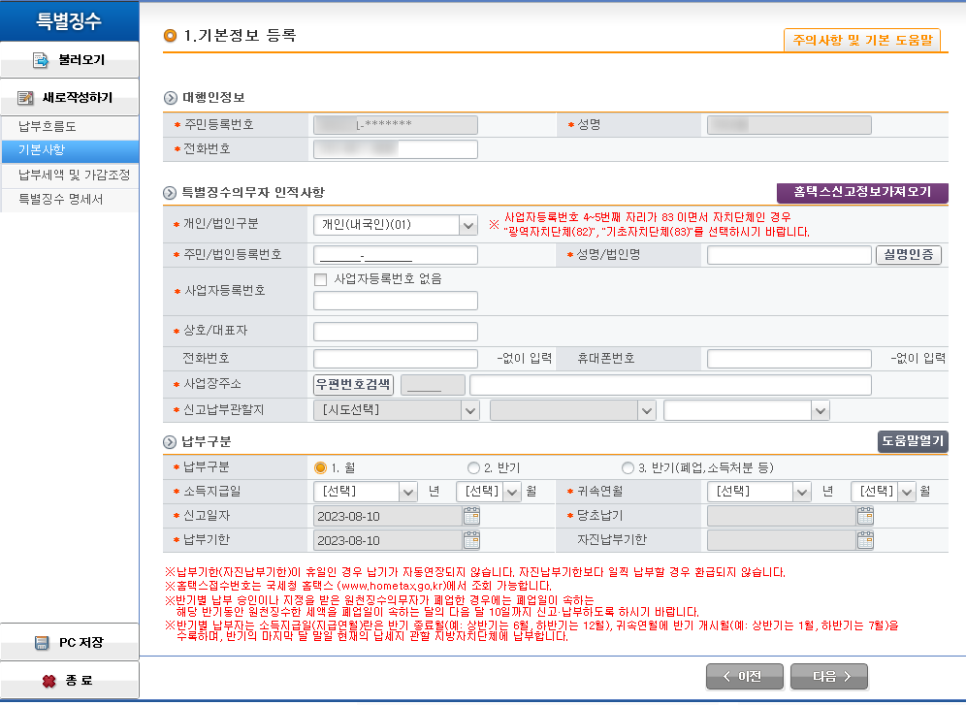The image size is (966, 705).
Task: Select 3. 반기(폐업, 소득처분 등) radio option
Action: click(x=628, y=467)
